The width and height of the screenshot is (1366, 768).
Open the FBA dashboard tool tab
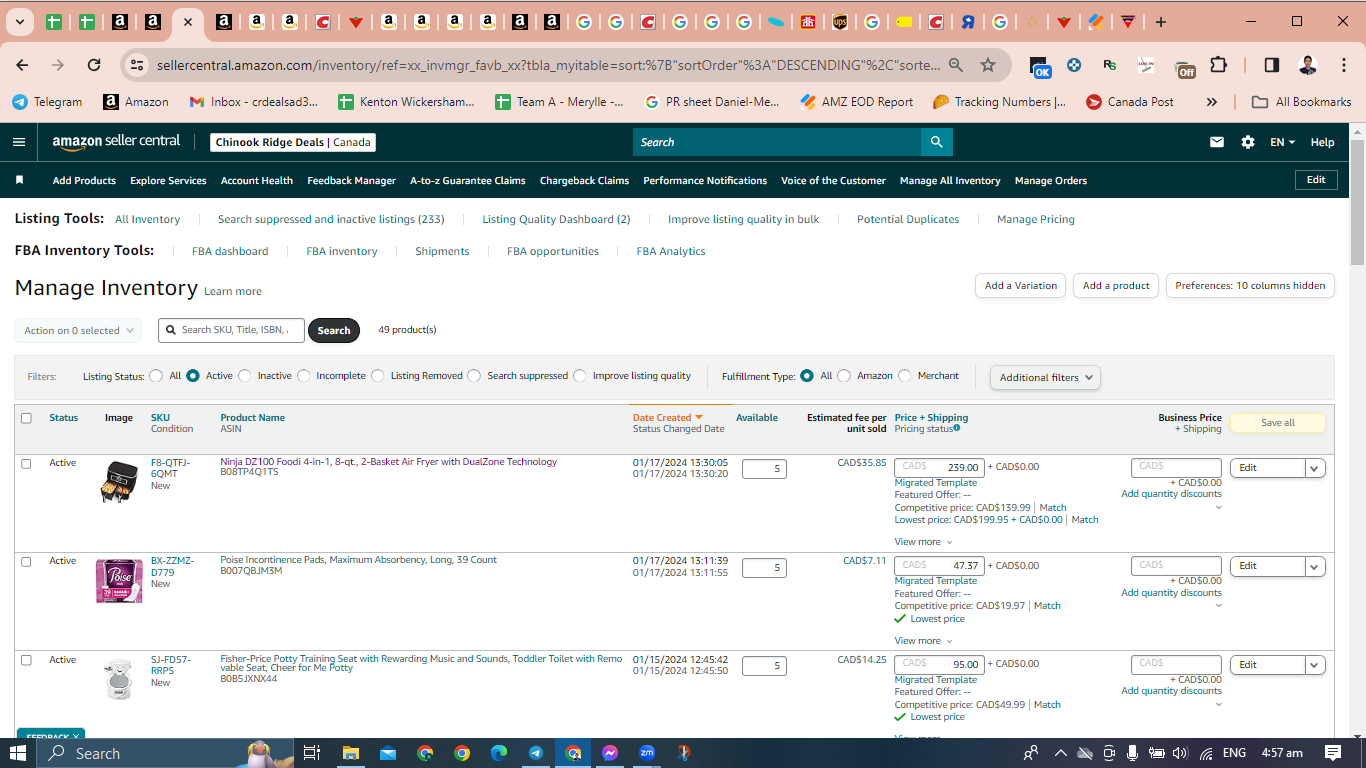[230, 251]
